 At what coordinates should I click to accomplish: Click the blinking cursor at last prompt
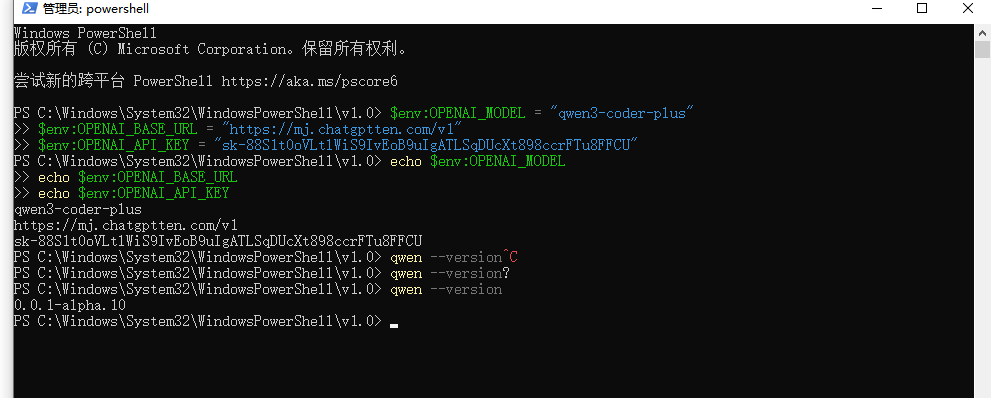[394, 326]
